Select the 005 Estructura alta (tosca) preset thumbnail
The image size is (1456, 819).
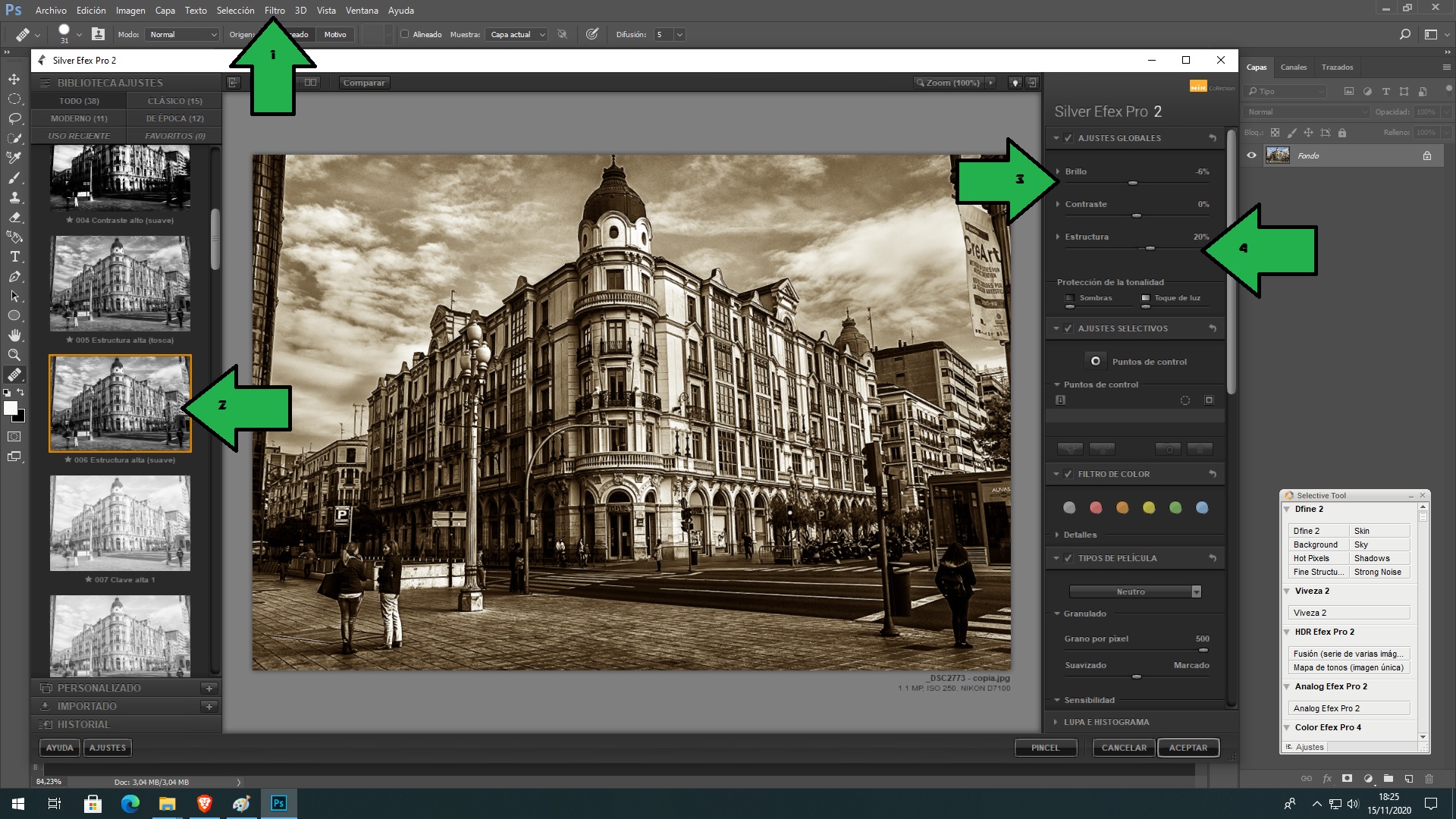click(120, 283)
